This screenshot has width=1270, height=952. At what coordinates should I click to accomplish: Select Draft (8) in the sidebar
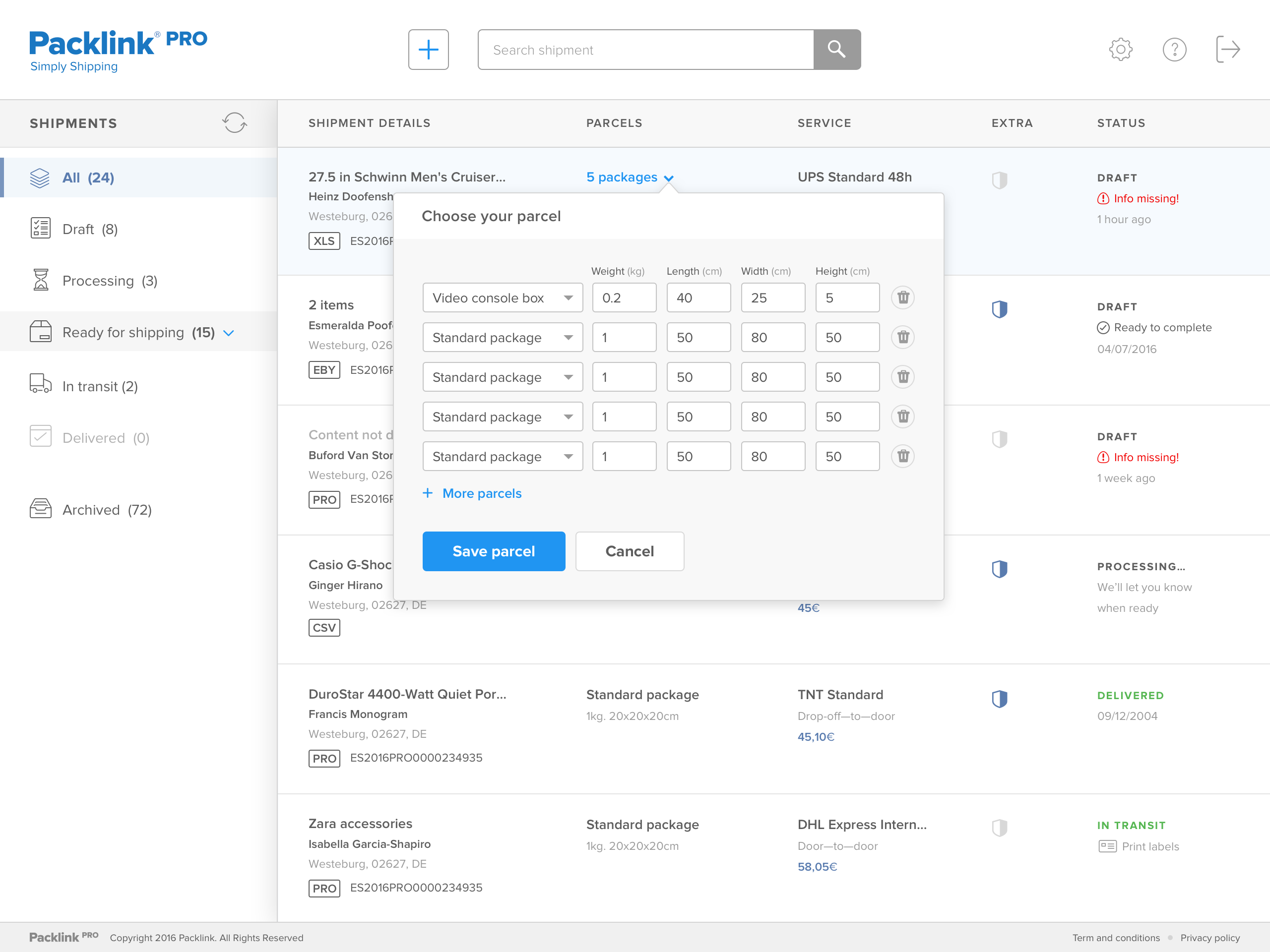(90, 230)
